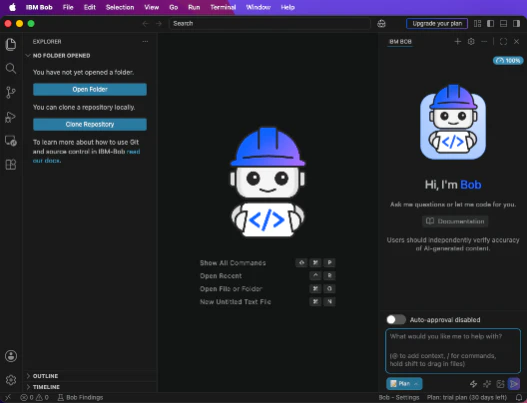Open the Run and Debug view

pyautogui.click(x=11, y=117)
